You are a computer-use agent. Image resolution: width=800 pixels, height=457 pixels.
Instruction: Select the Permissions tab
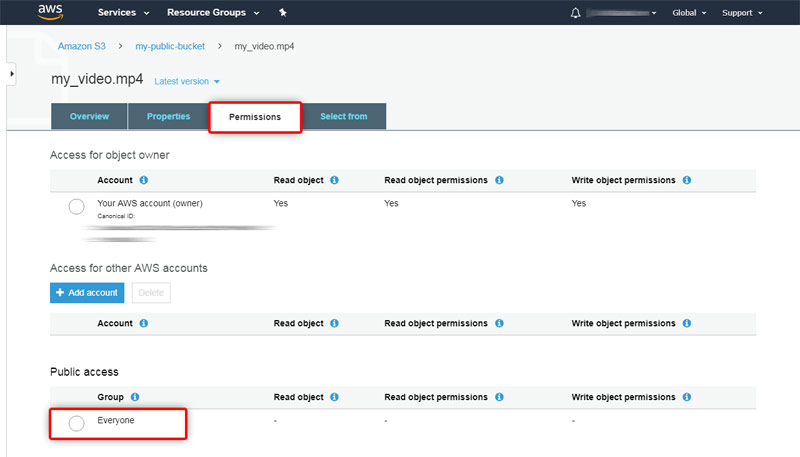(255, 117)
